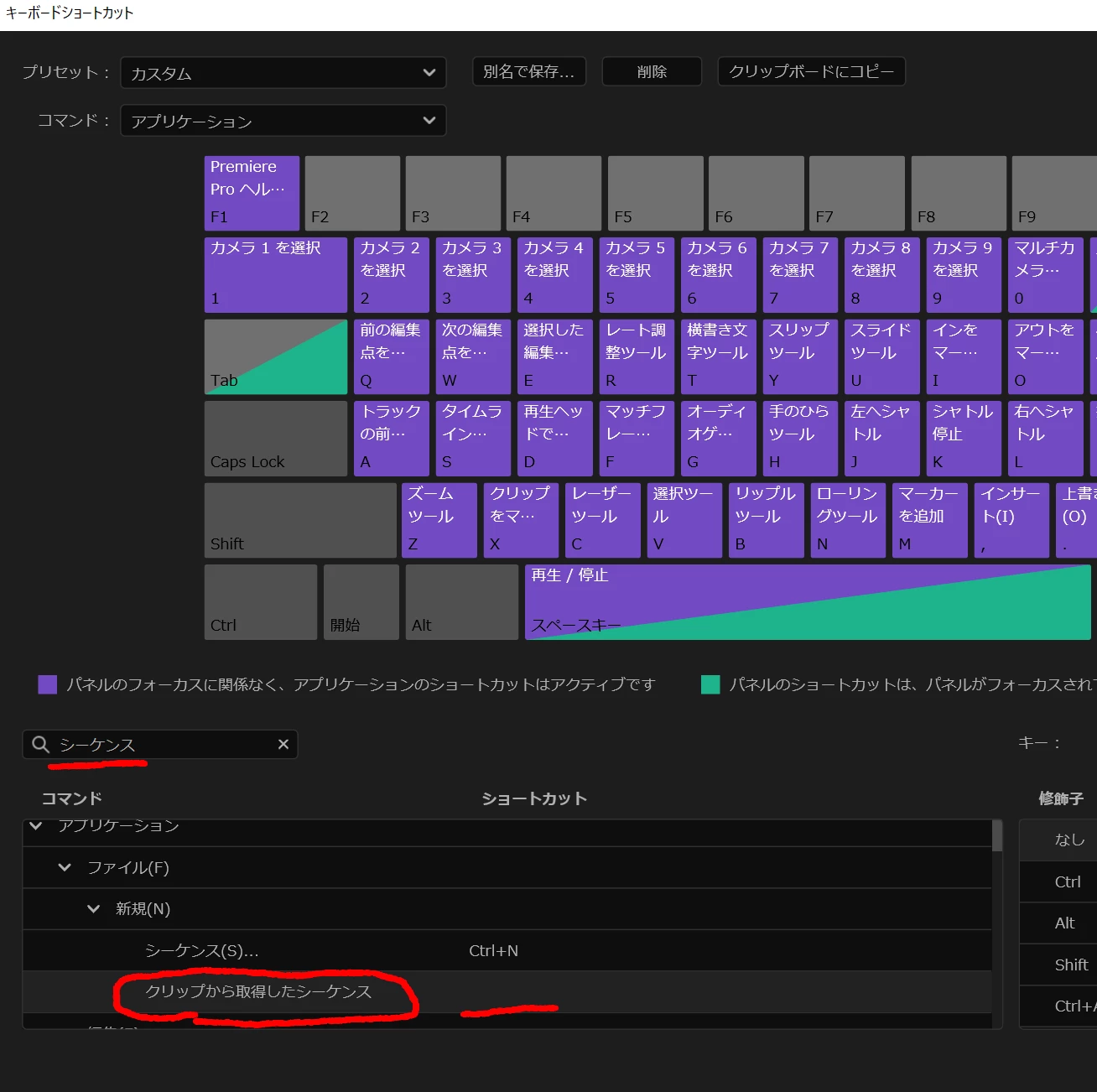Collapse the 新規(N) tree group
The image size is (1097, 1092).
(x=93, y=908)
